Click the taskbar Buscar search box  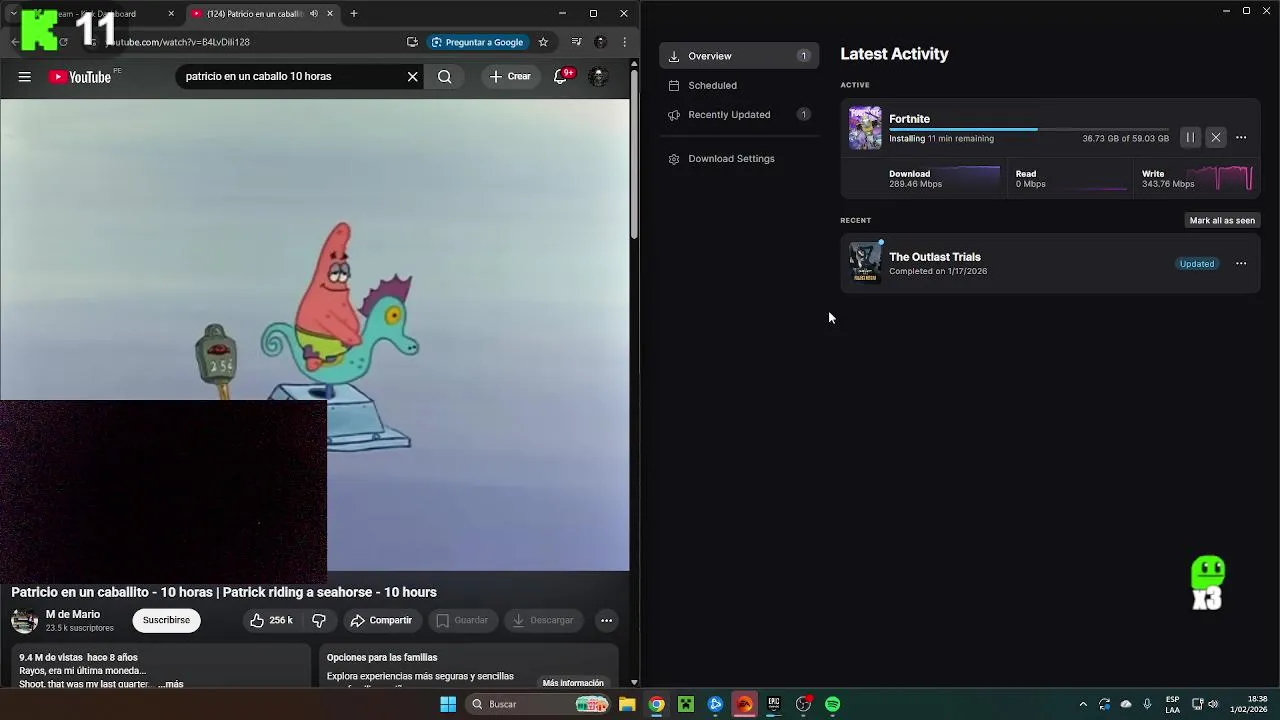click(539, 704)
